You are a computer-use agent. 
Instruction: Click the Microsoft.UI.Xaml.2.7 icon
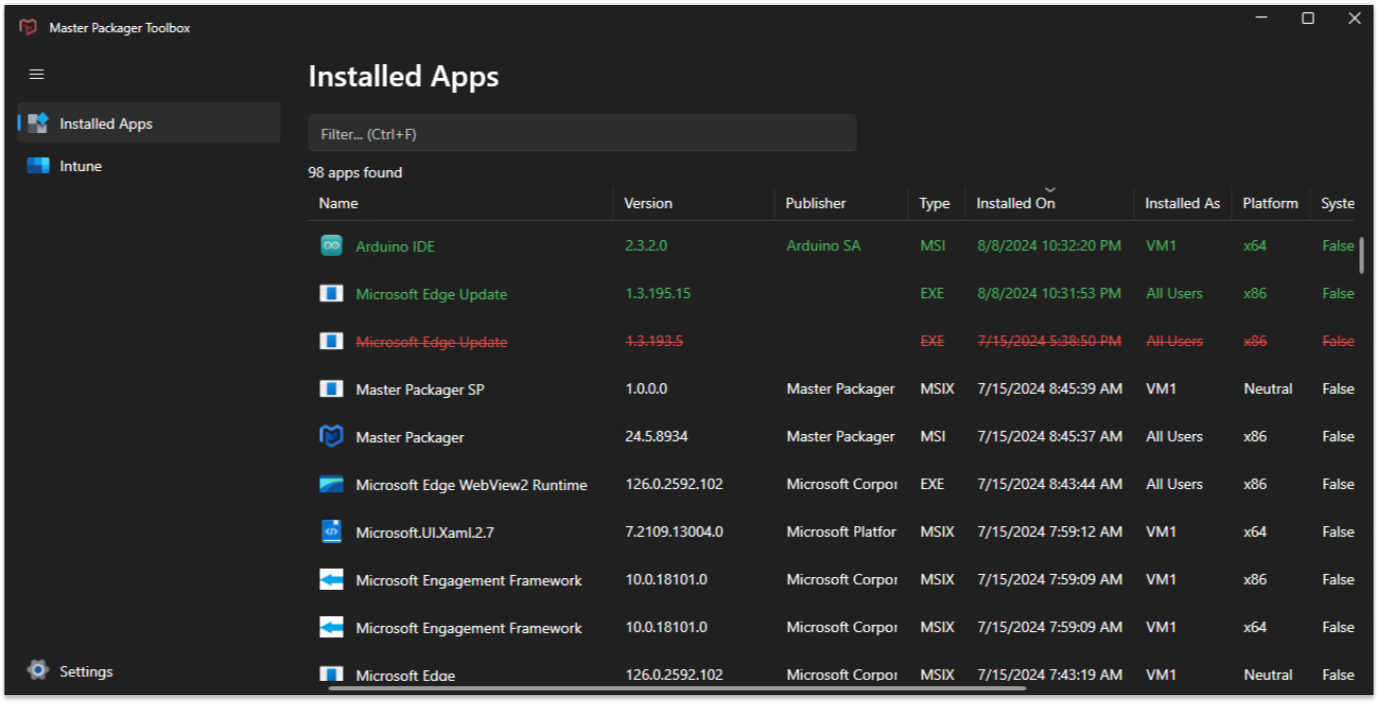point(331,532)
